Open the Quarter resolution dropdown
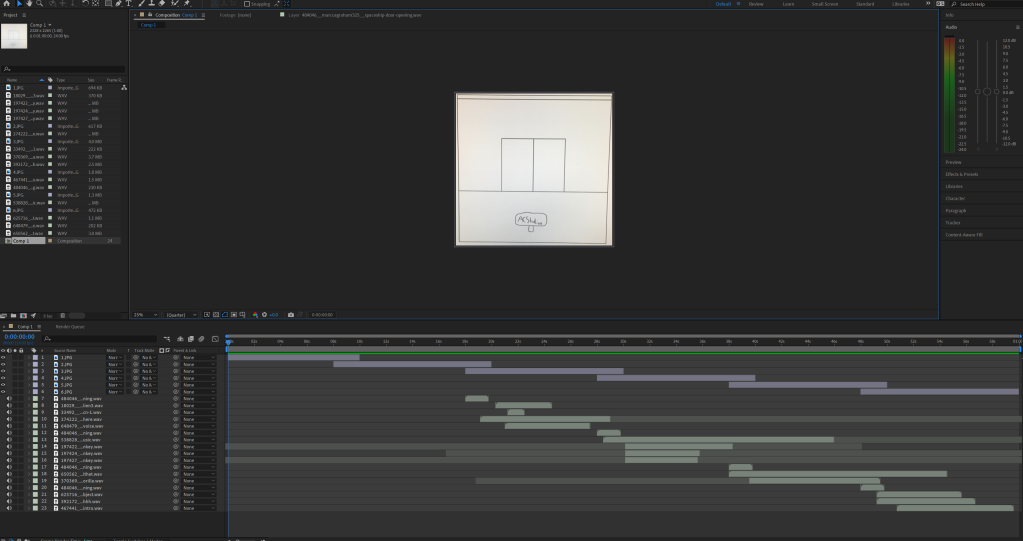Screen dimensions: 1023x541 pos(182,315)
